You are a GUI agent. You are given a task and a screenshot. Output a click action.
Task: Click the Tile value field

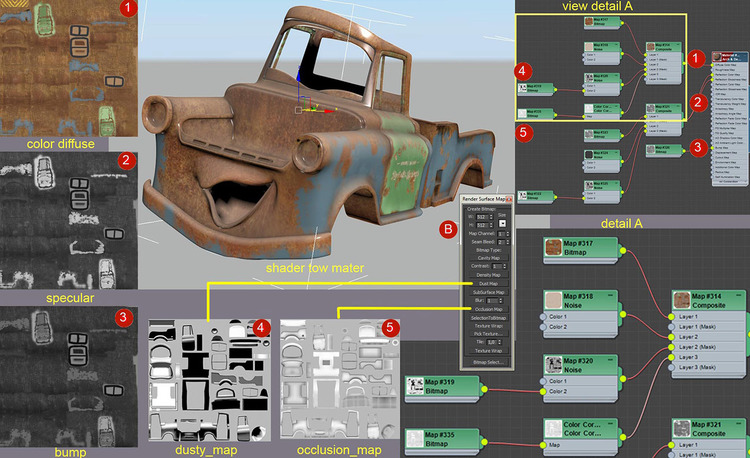pos(492,342)
